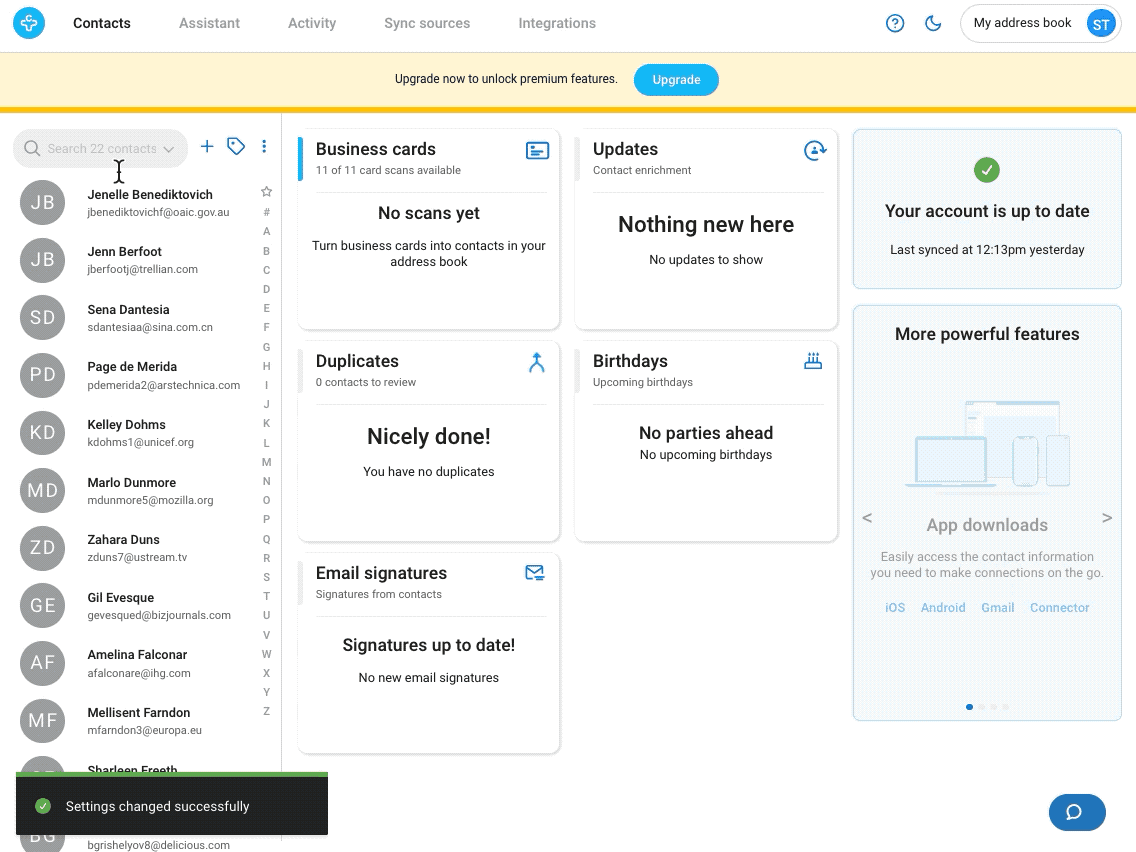Screen dimensions: 1136x852
Task: Open the Connector download link
Action: tap(1059, 608)
